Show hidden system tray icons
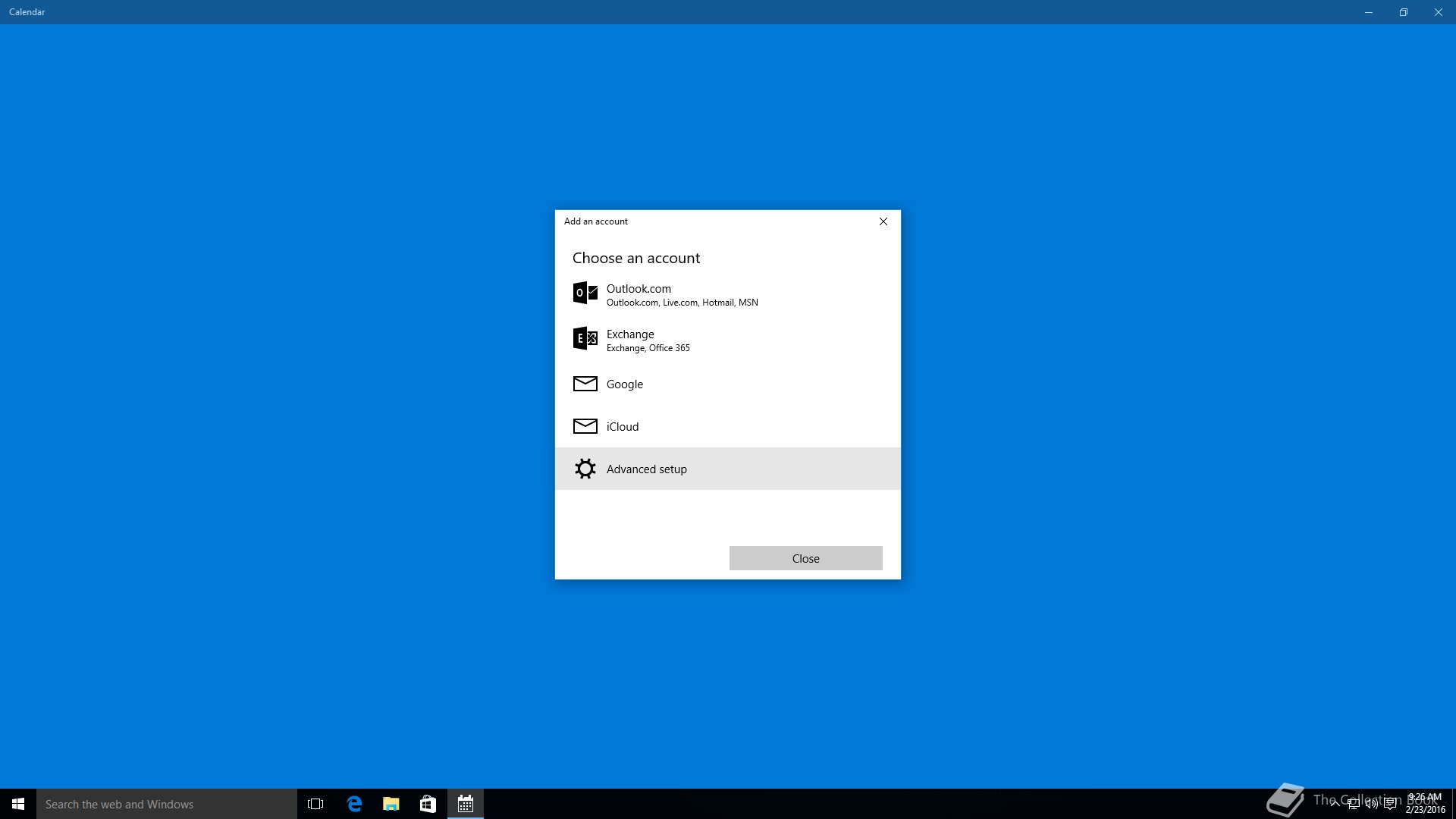 click(1335, 804)
